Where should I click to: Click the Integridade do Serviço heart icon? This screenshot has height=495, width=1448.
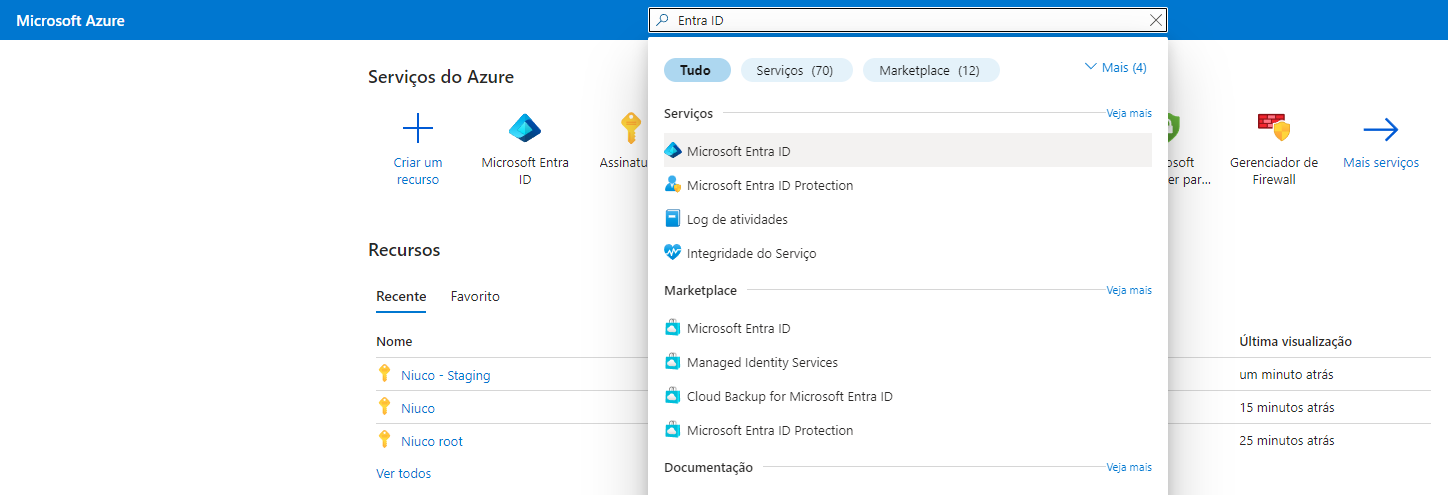tap(672, 253)
